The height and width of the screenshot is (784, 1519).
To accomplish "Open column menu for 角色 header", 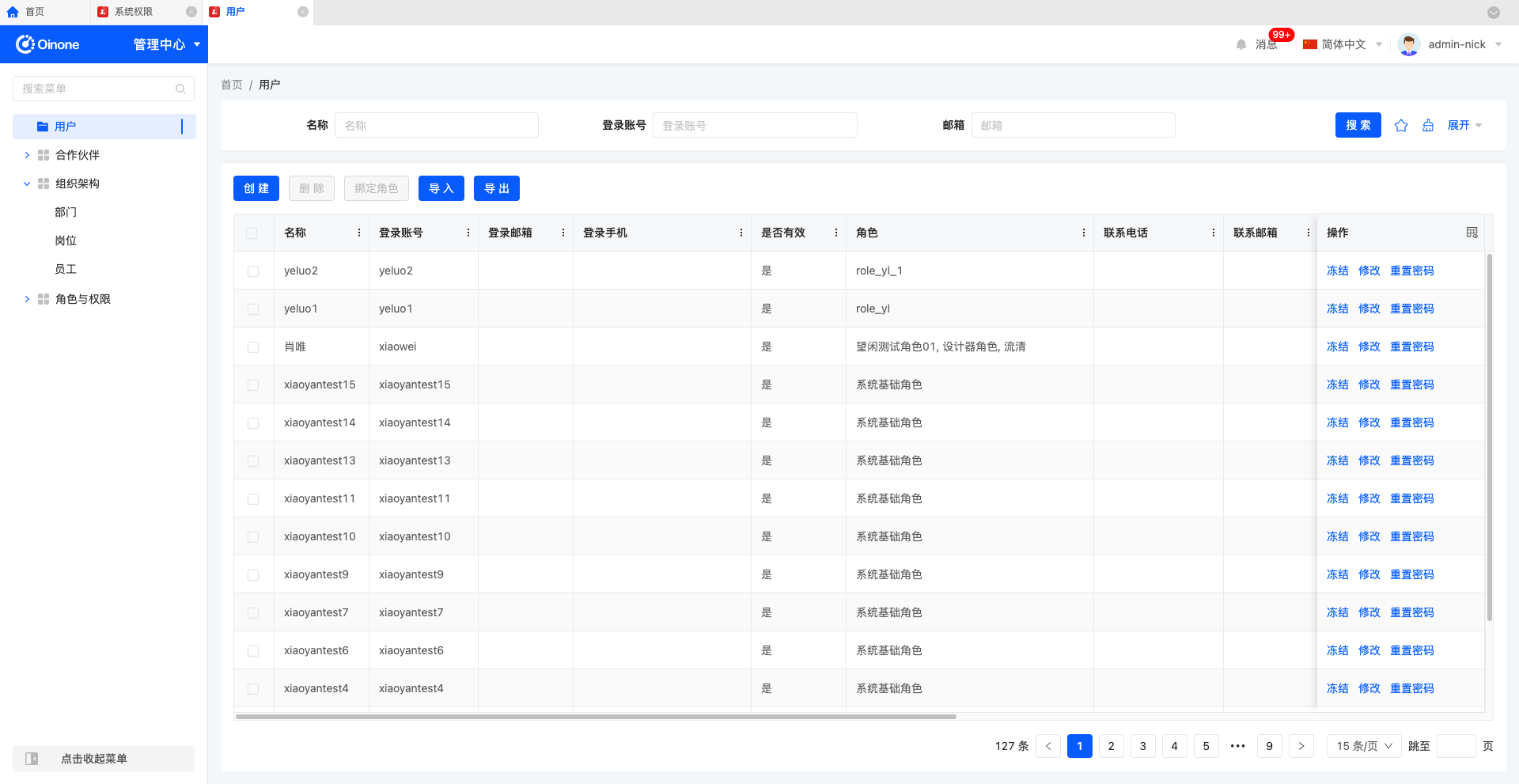I will [1084, 233].
